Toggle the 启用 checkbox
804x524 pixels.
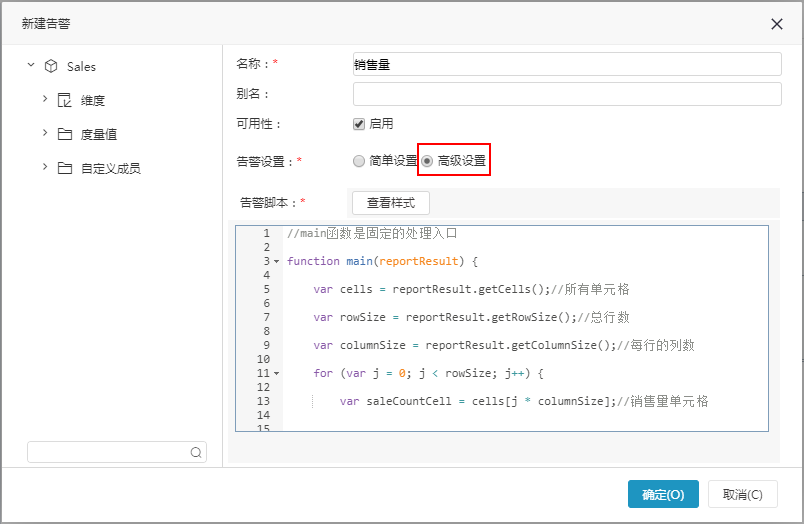pos(359,124)
